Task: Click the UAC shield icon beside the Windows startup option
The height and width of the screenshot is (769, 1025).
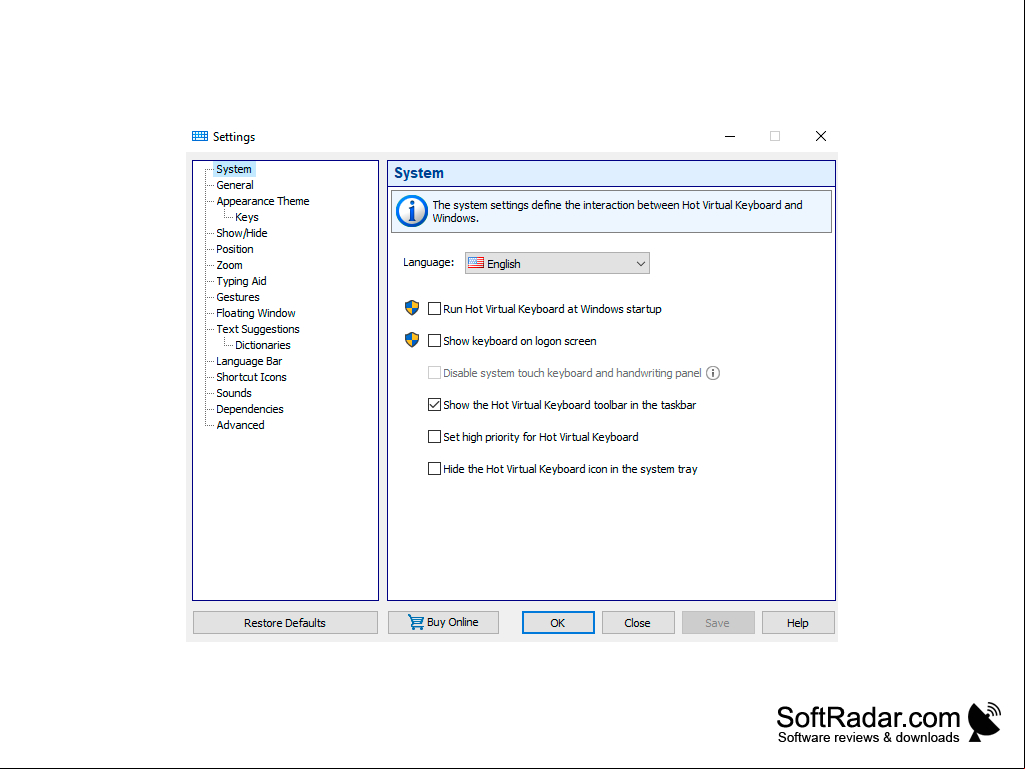Action: tap(412, 308)
